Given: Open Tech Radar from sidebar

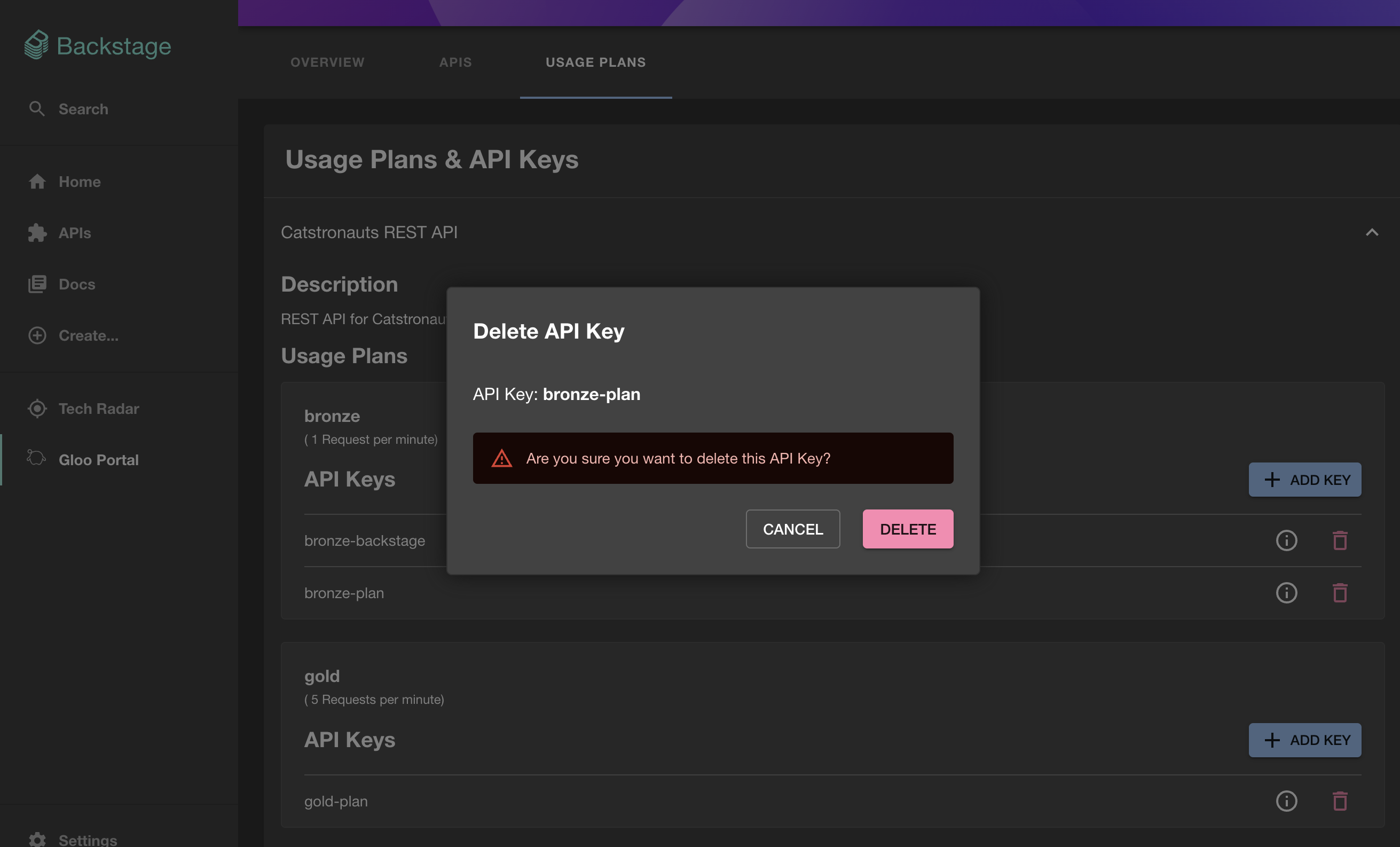Looking at the screenshot, I should pos(37,408).
